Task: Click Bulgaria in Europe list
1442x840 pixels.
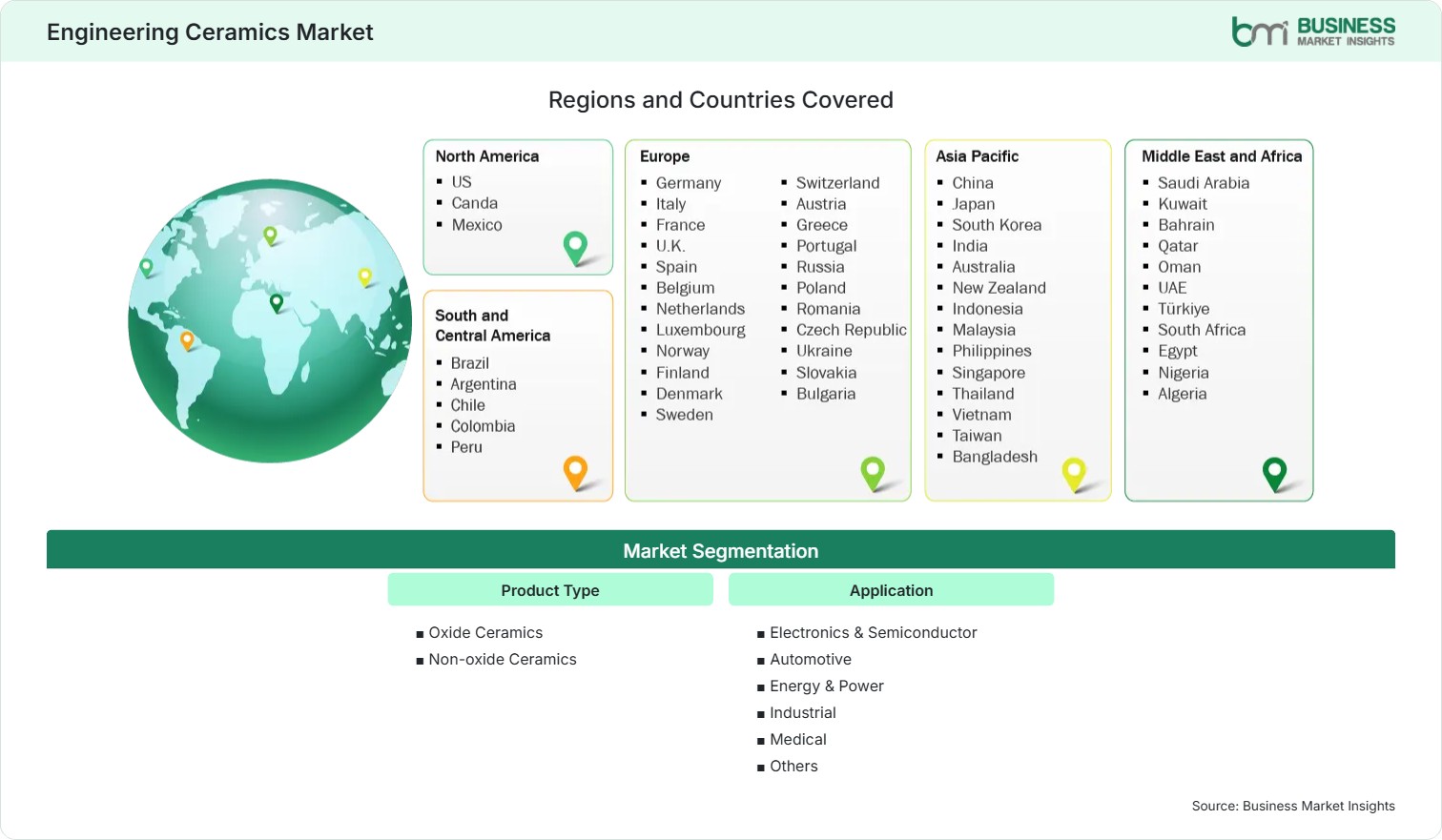Action: click(826, 394)
